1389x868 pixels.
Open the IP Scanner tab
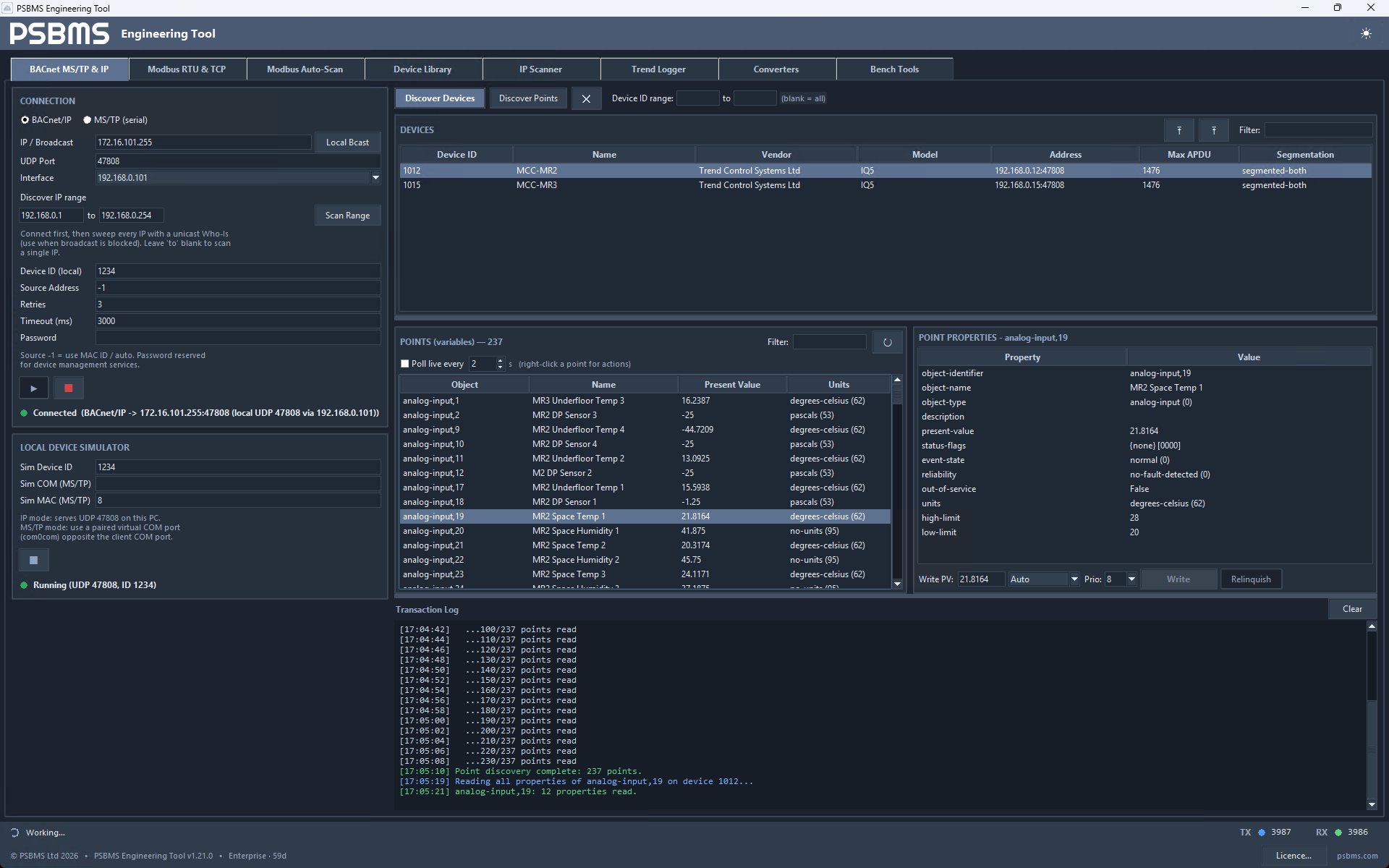coord(540,69)
